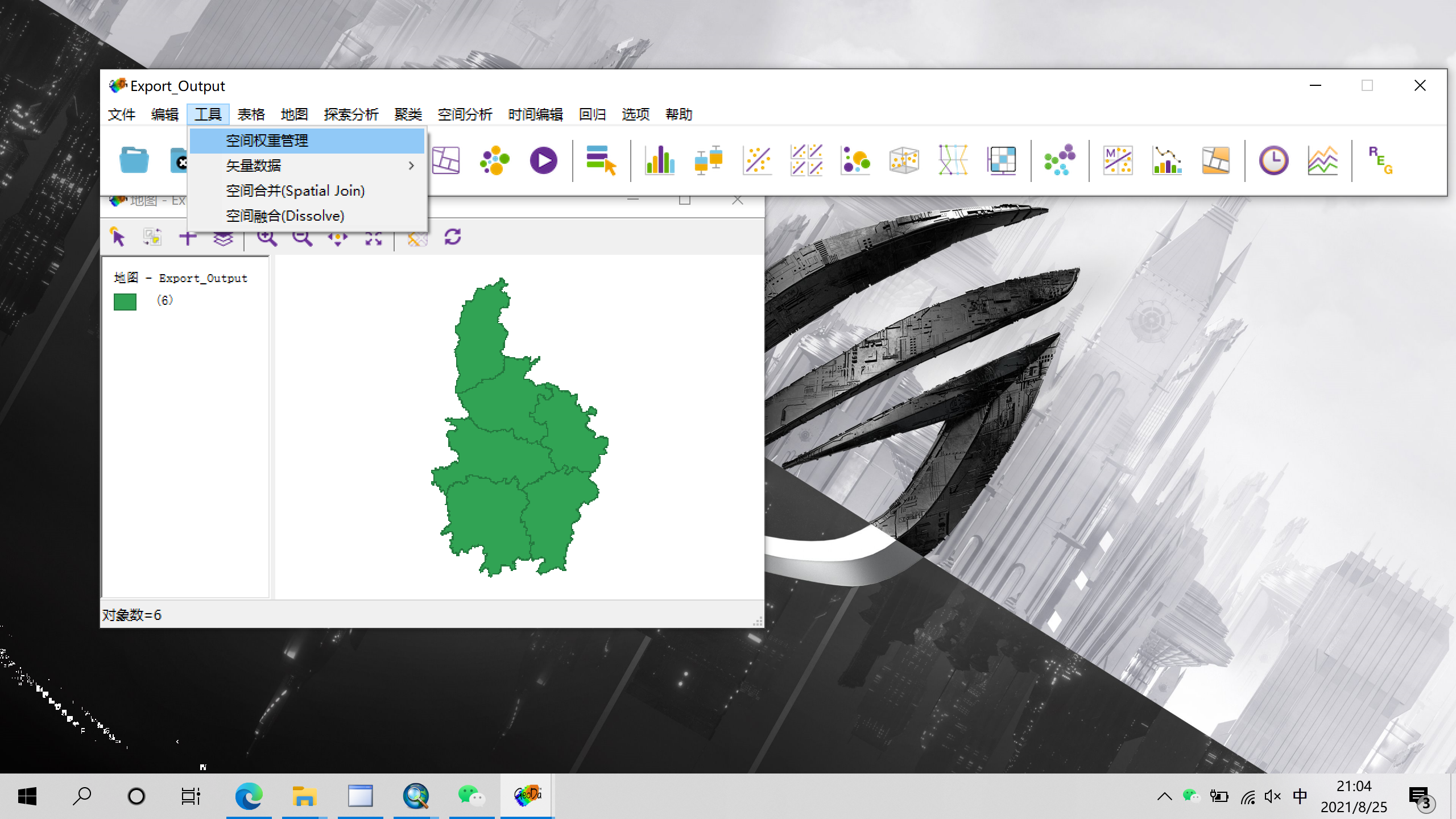1456x819 pixels.
Task: Open the 编辑 menu
Action: (x=165, y=114)
